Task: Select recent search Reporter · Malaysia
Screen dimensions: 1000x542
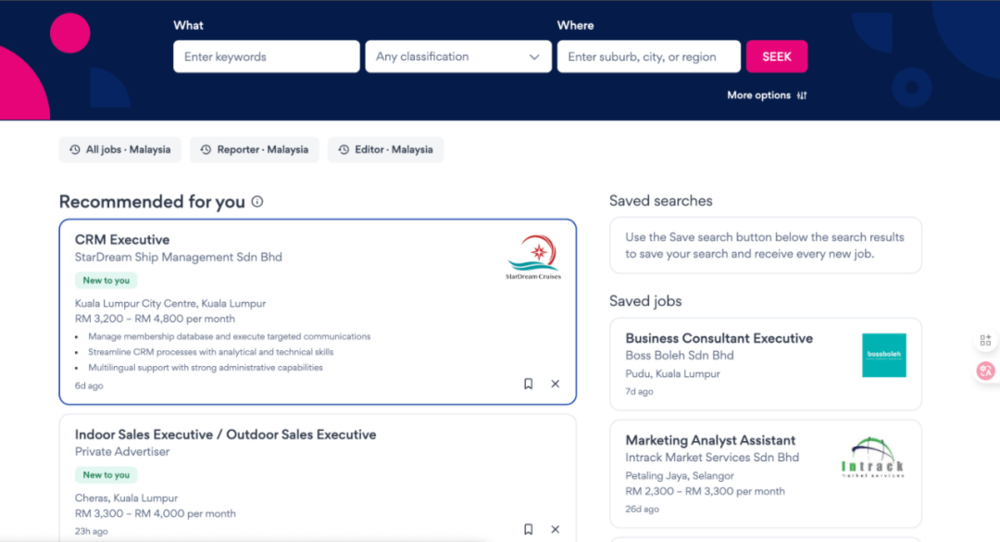Action: click(x=254, y=150)
